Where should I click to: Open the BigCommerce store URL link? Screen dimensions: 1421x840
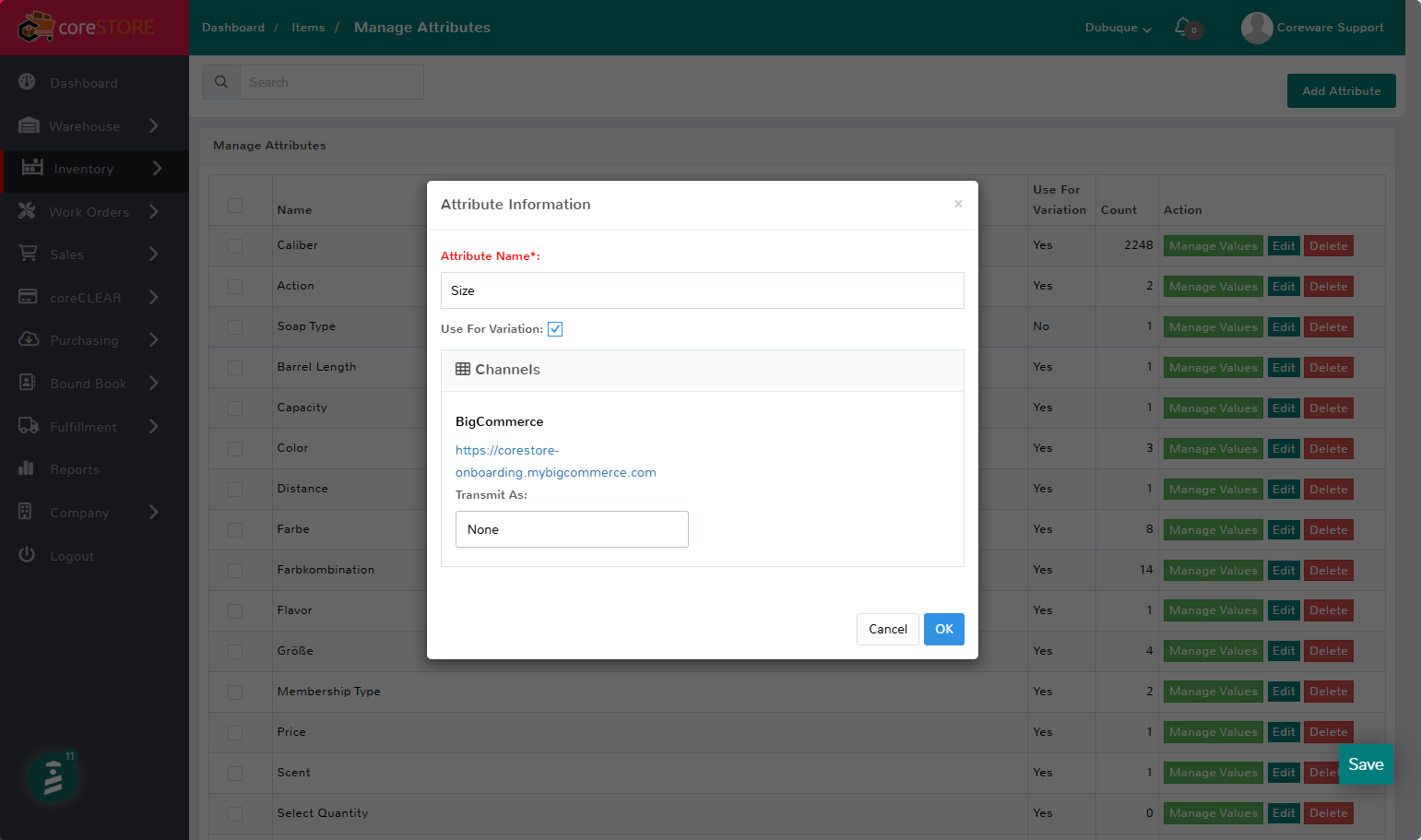point(556,461)
